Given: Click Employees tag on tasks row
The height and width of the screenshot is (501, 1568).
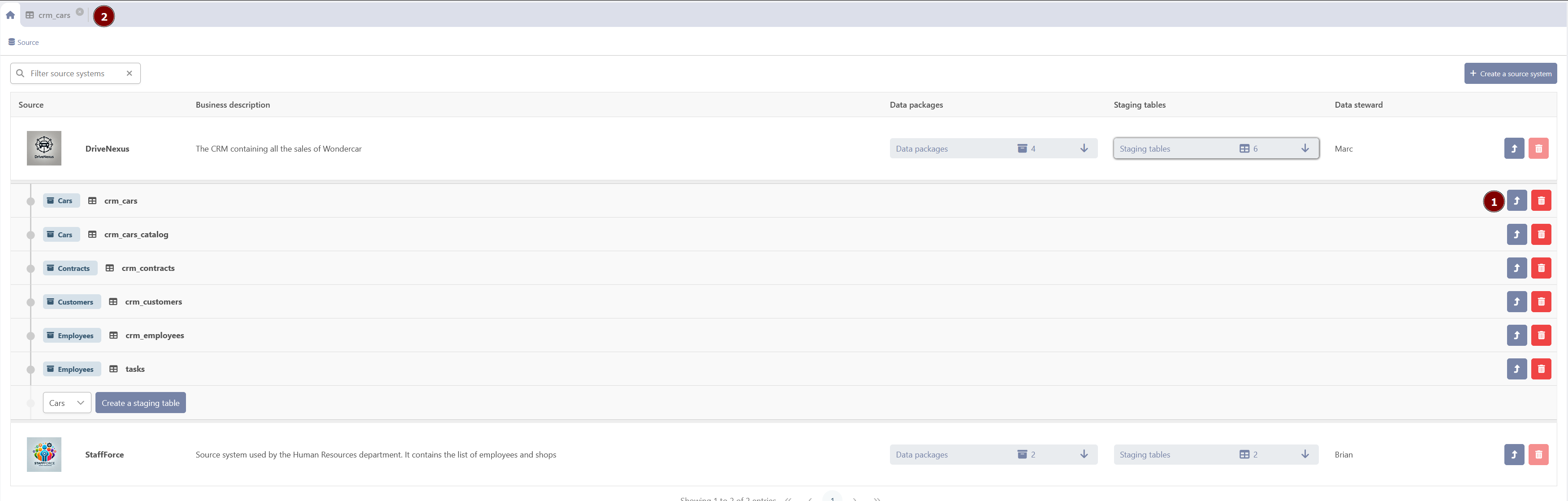Looking at the screenshot, I should tap(72, 368).
